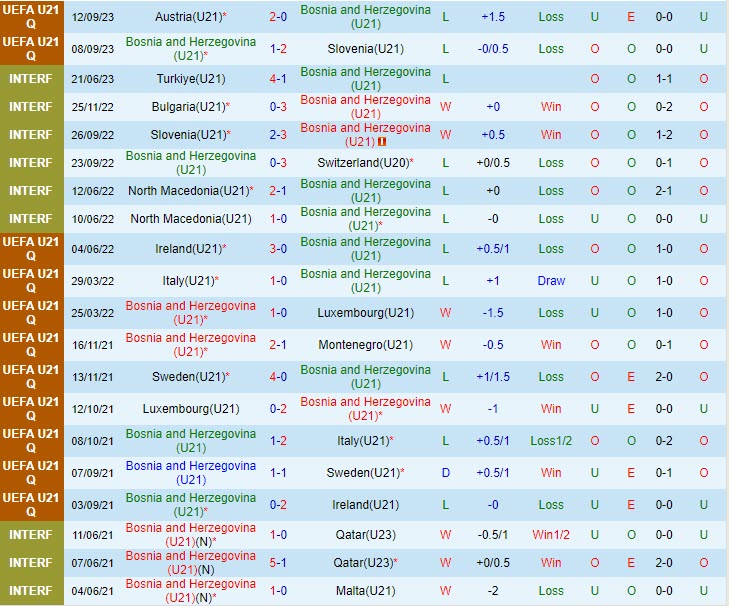Viewport: 729px width, 606px height.
Task: Open Qatar(U23) in the 11/06/21 row
Action: point(365,535)
